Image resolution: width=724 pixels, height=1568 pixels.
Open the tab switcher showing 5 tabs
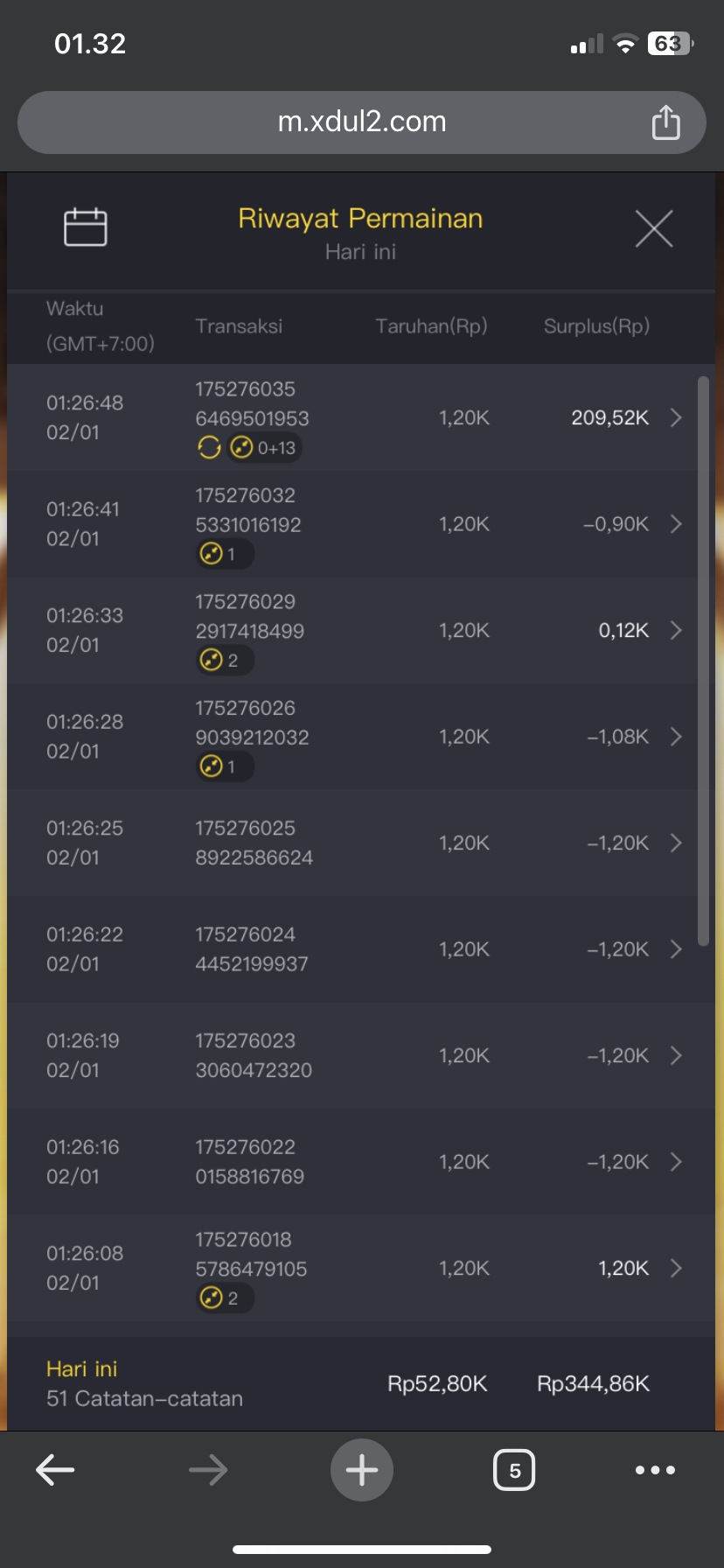coord(514,1469)
